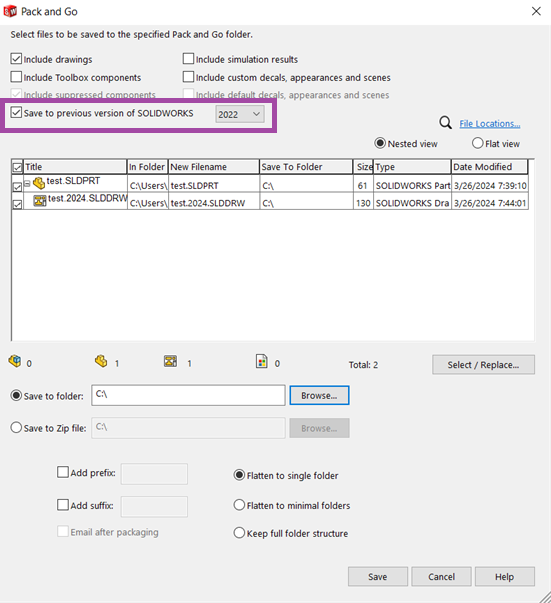
Task: Click the Total: 2 label
Action: click(363, 365)
